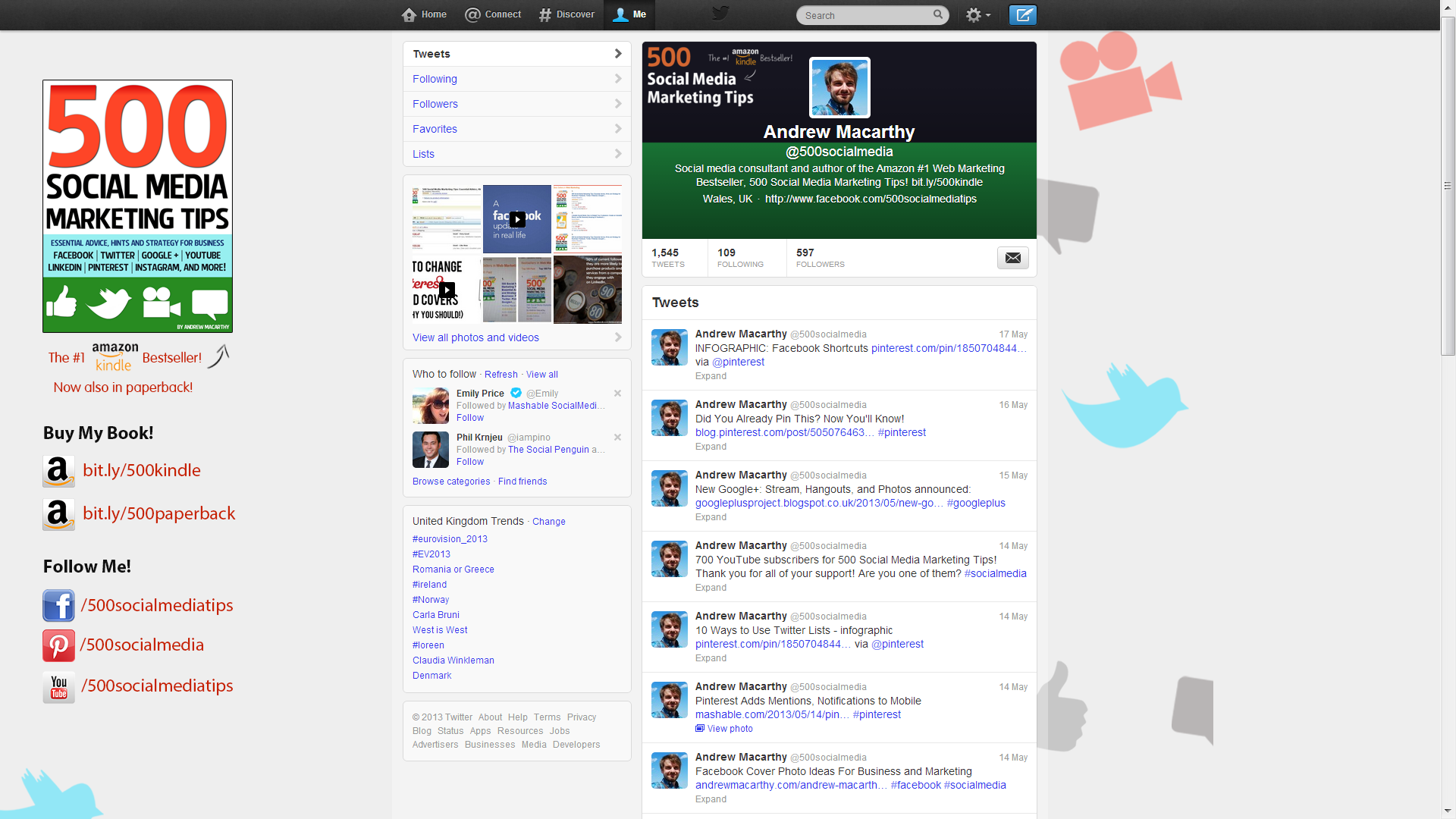
Task: Open Andrew Macarthy's profile photo
Action: [839, 88]
